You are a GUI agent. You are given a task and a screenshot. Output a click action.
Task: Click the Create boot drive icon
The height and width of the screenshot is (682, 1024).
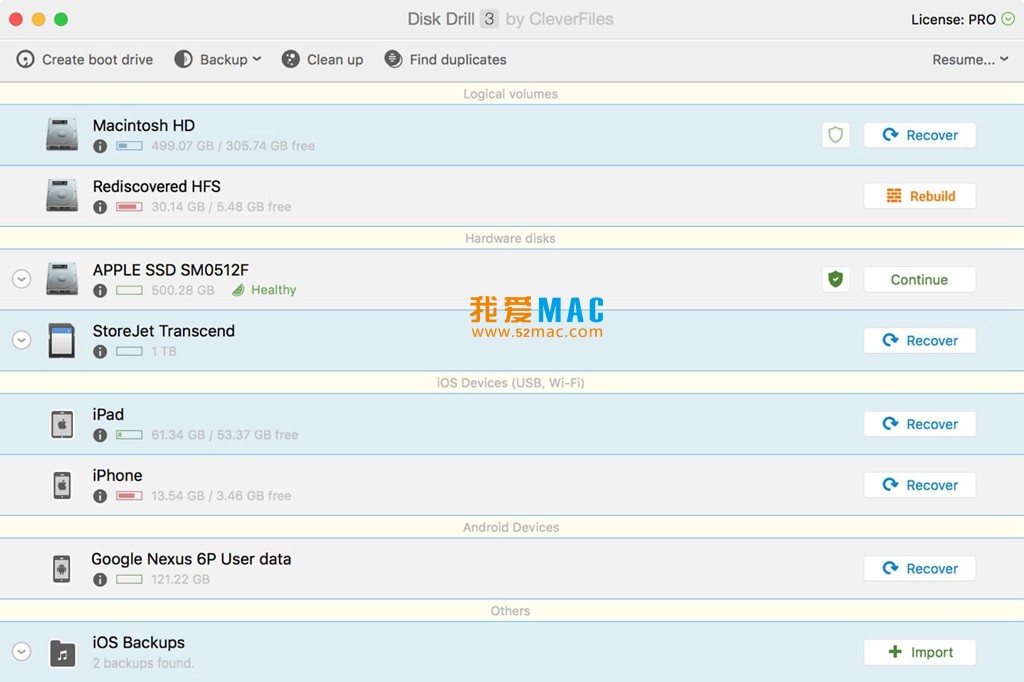coord(25,59)
